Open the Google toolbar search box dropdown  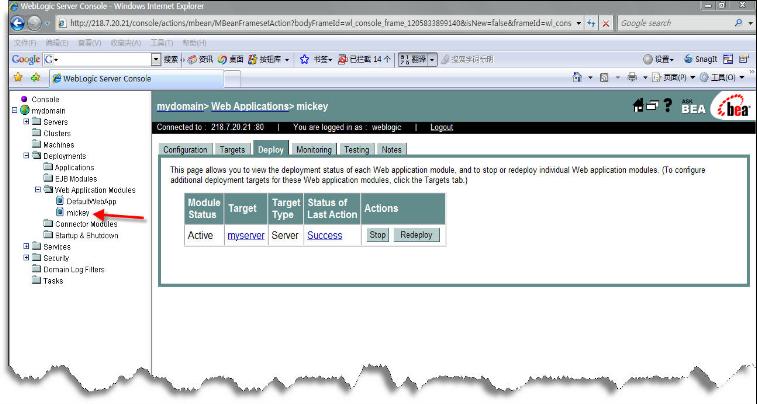click(156, 59)
